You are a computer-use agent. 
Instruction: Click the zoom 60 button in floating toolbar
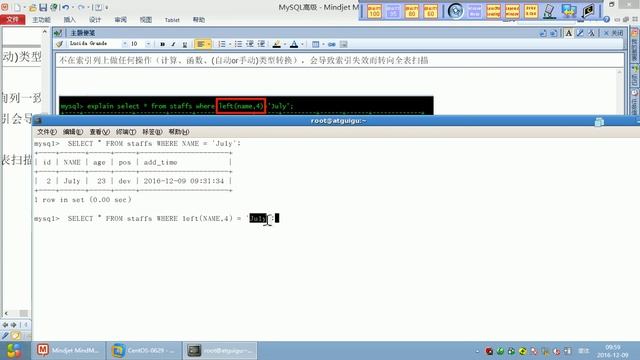click(431, 11)
